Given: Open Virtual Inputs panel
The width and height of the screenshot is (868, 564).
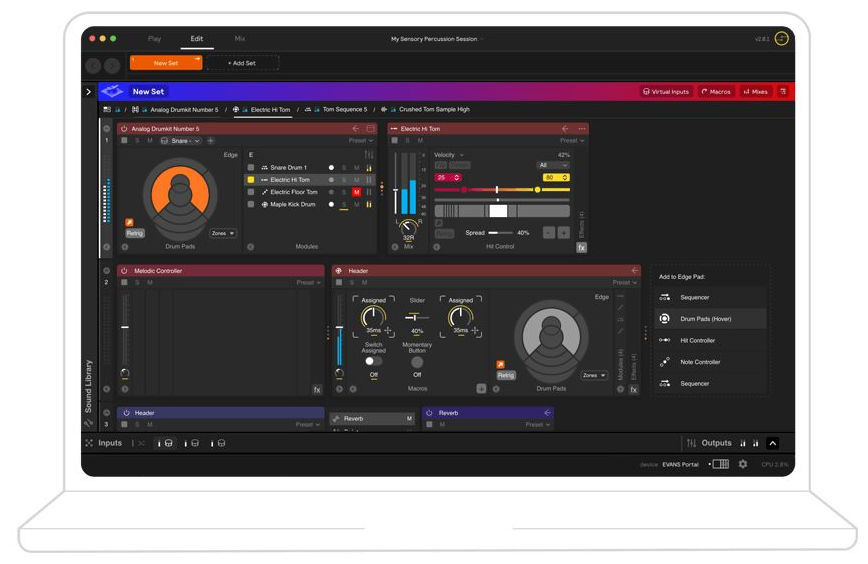Looking at the screenshot, I should (666, 91).
